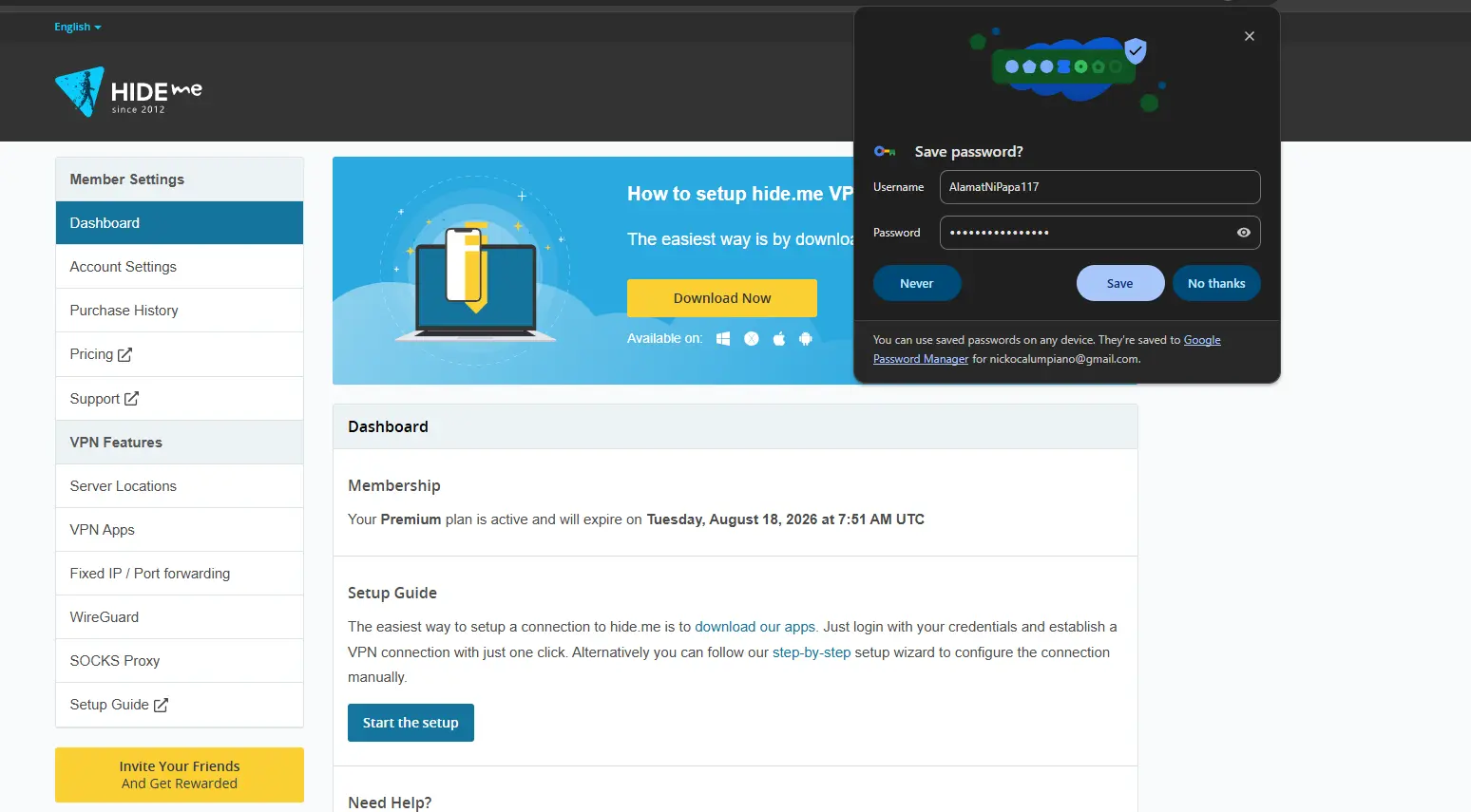Click the Google Password Manager key icon
1471x812 pixels.
885,151
